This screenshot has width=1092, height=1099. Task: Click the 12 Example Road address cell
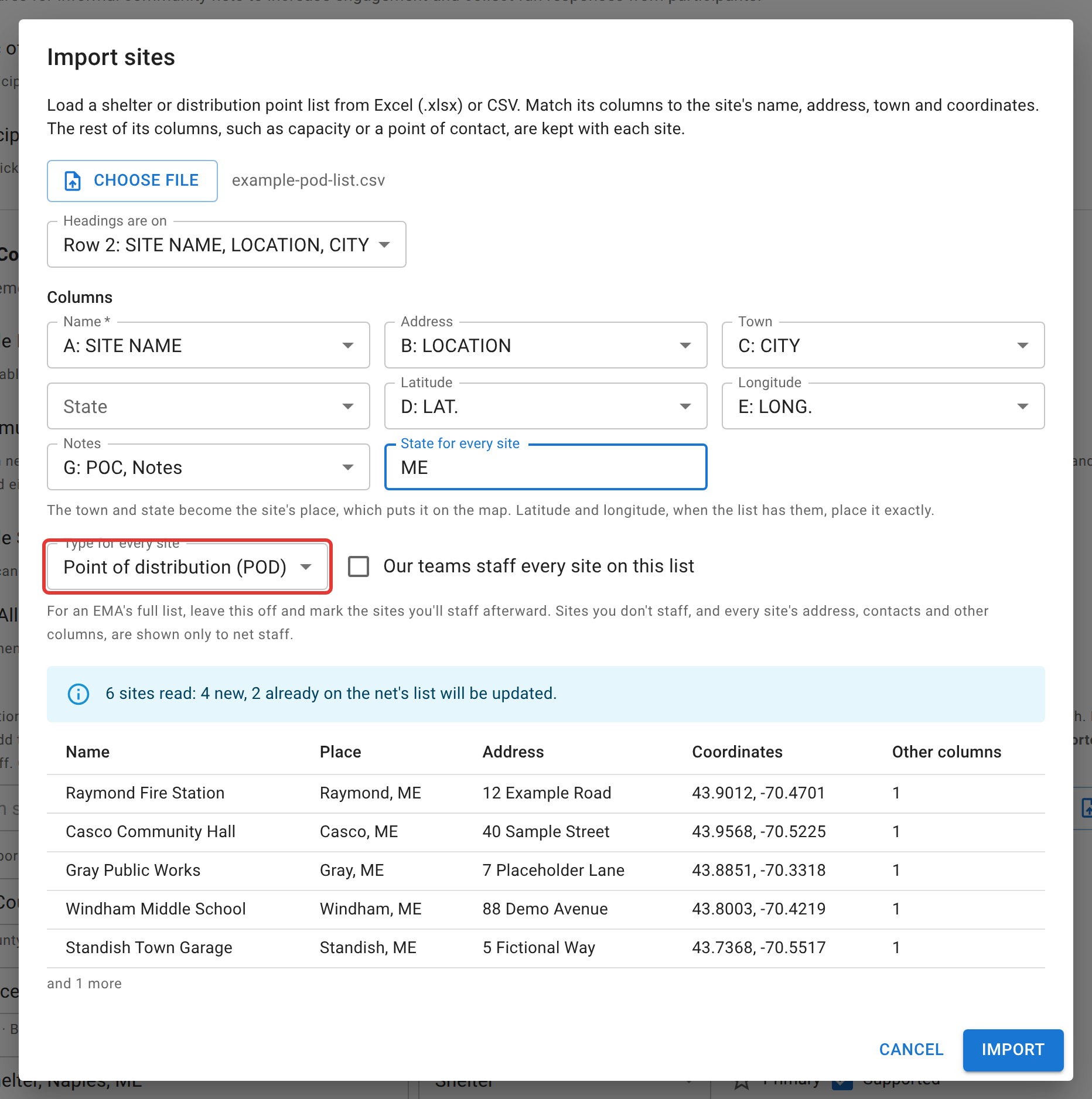point(547,793)
